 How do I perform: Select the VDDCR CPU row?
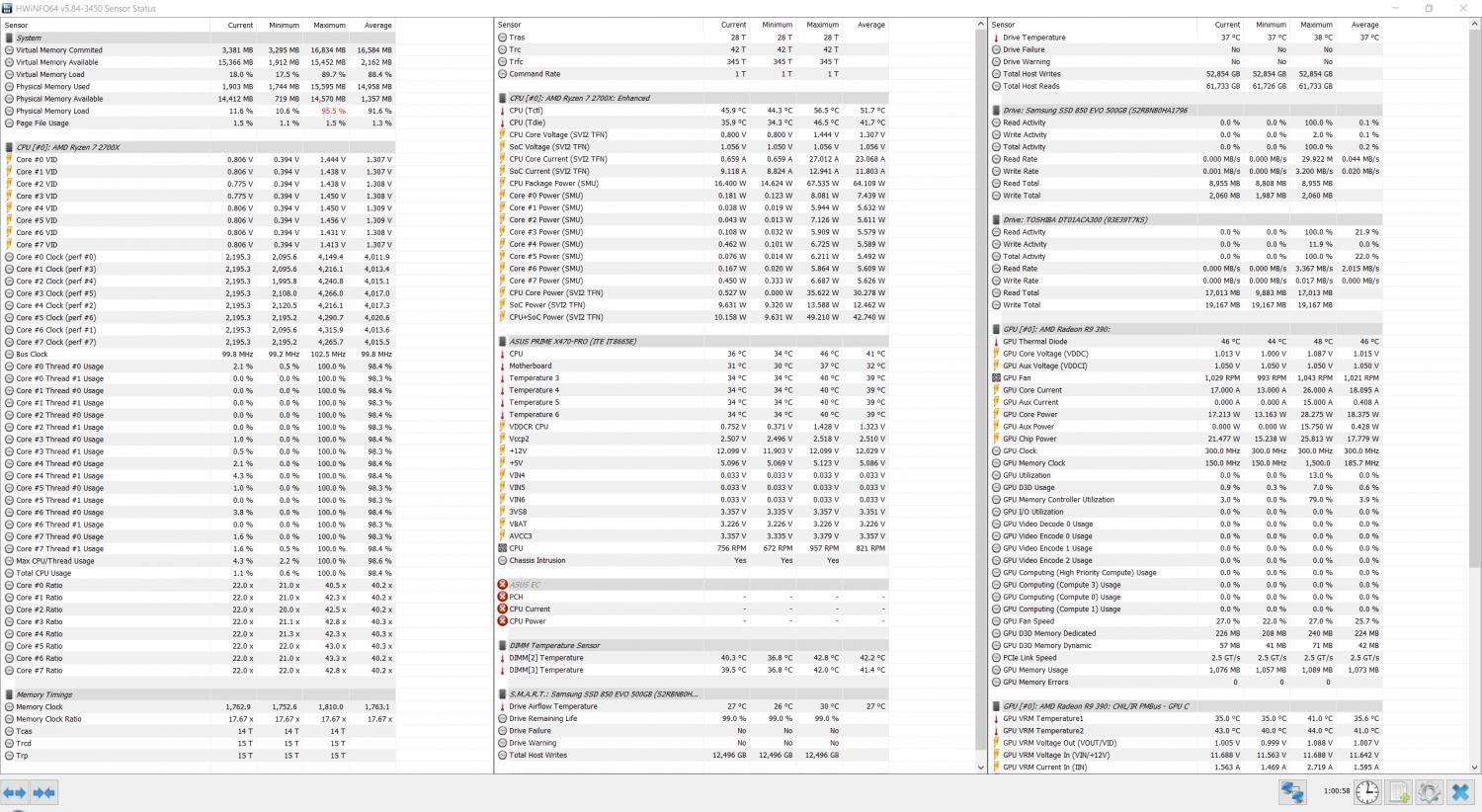pos(692,427)
